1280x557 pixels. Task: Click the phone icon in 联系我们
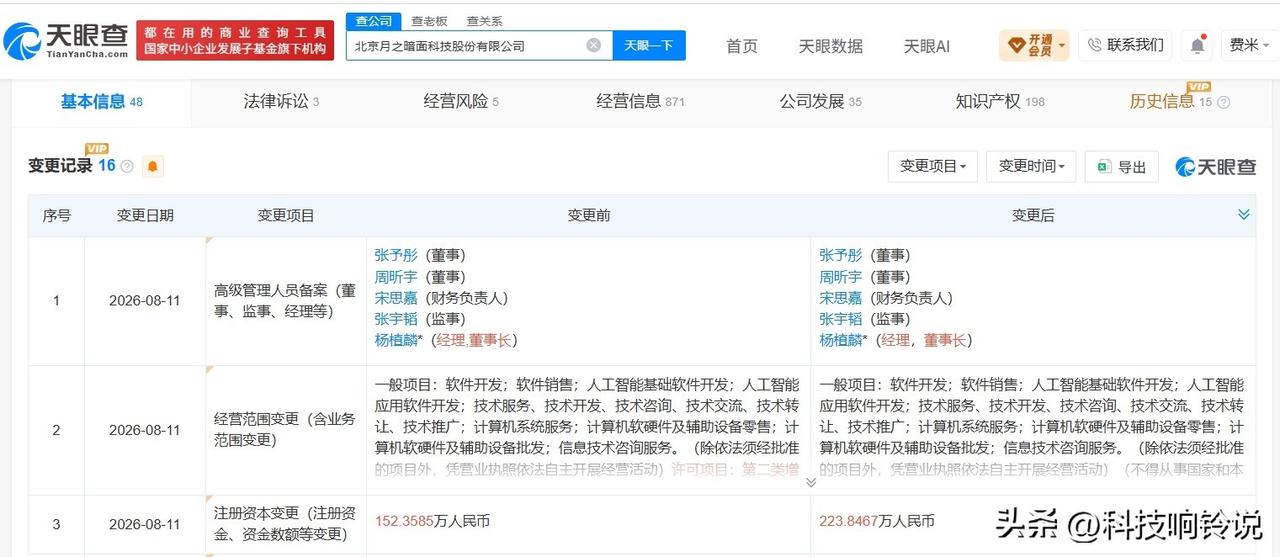pos(1094,45)
